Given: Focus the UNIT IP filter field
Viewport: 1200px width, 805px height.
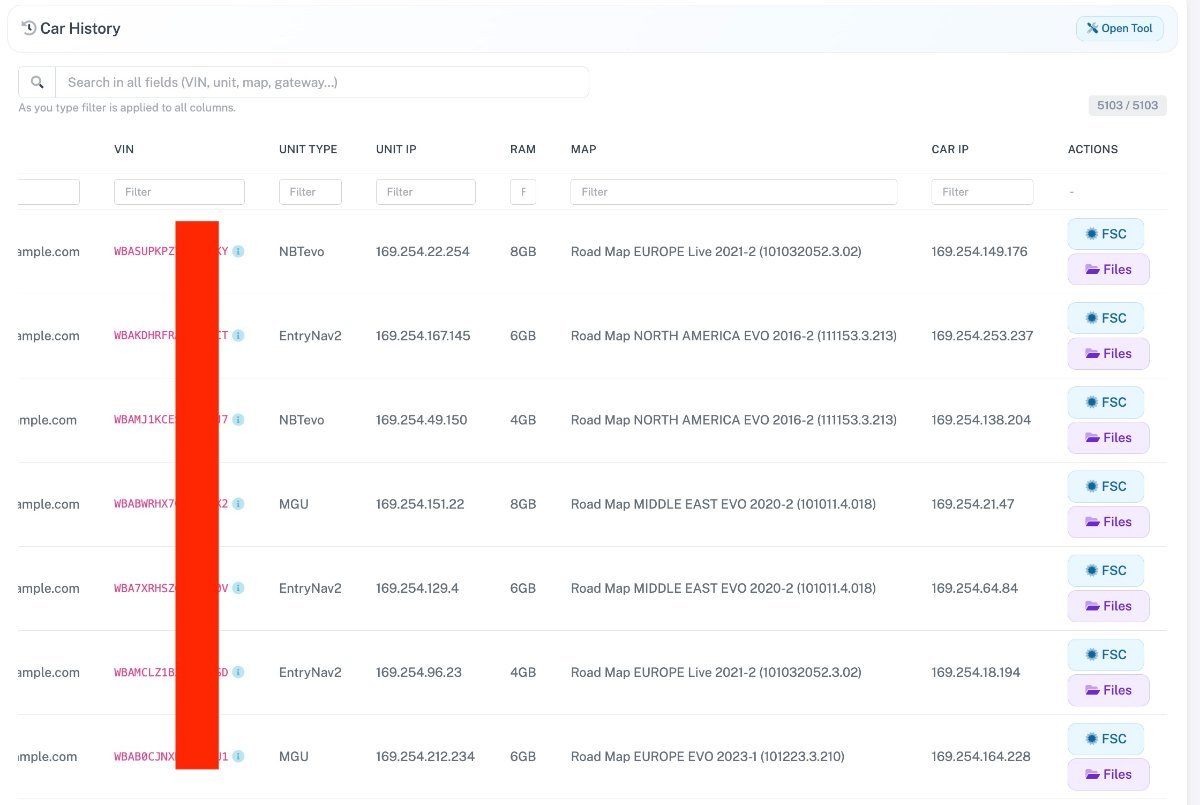Looking at the screenshot, I should [425, 192].
